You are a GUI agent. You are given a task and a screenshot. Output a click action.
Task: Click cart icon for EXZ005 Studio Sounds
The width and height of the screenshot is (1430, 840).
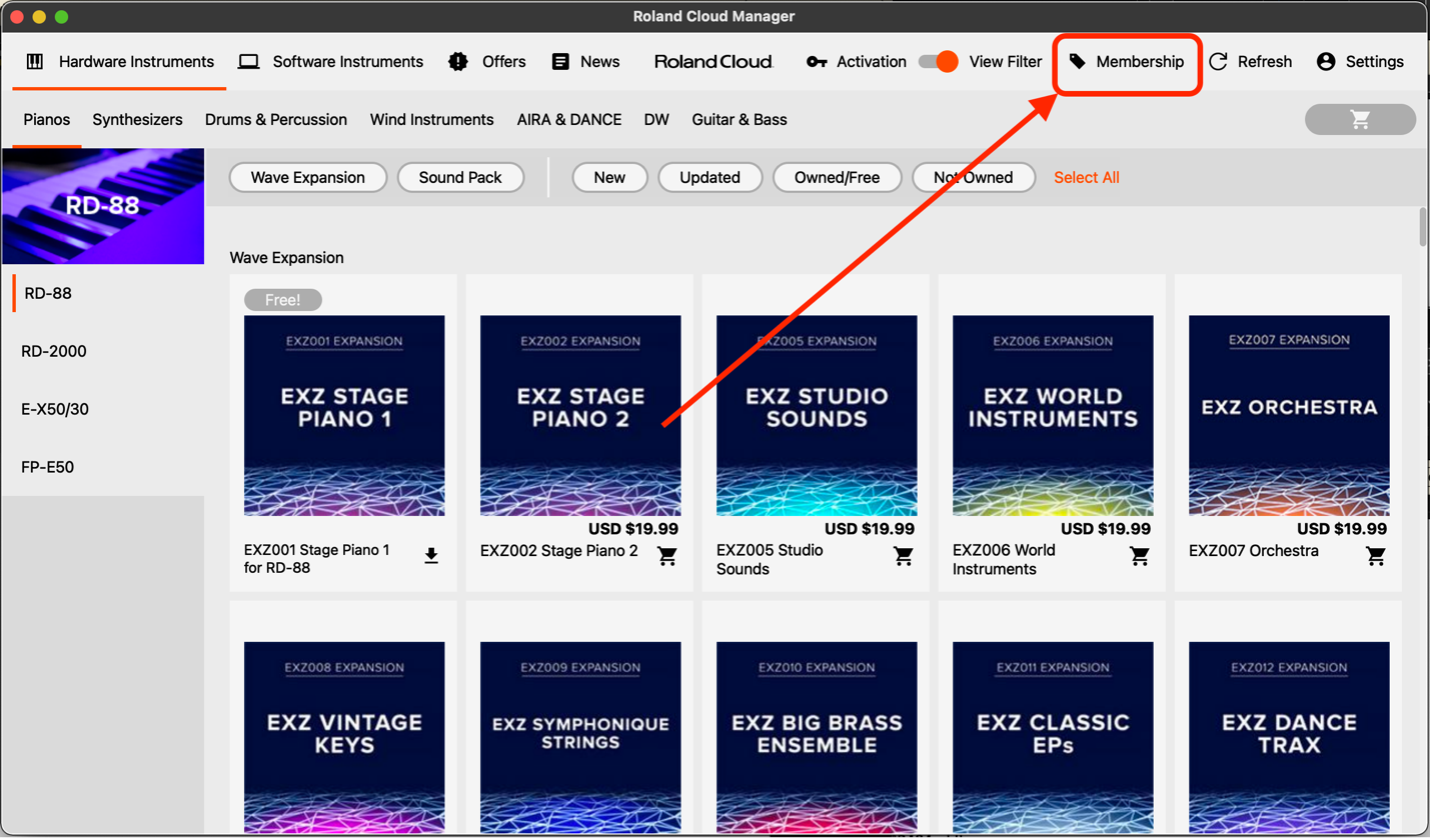click(903, 556)
